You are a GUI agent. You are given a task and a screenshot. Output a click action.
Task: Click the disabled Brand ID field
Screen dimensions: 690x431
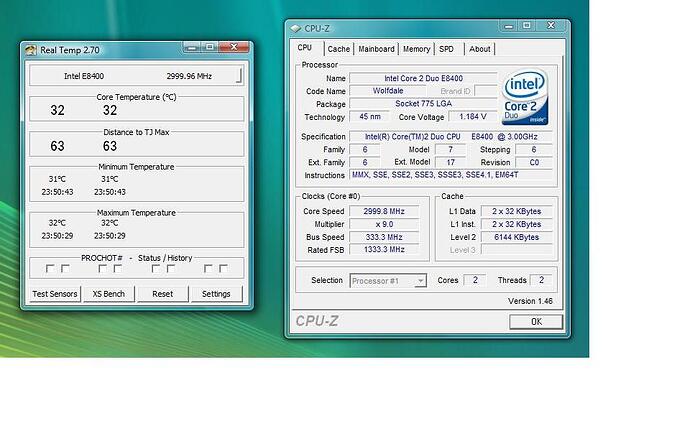(x=486, y=91)
